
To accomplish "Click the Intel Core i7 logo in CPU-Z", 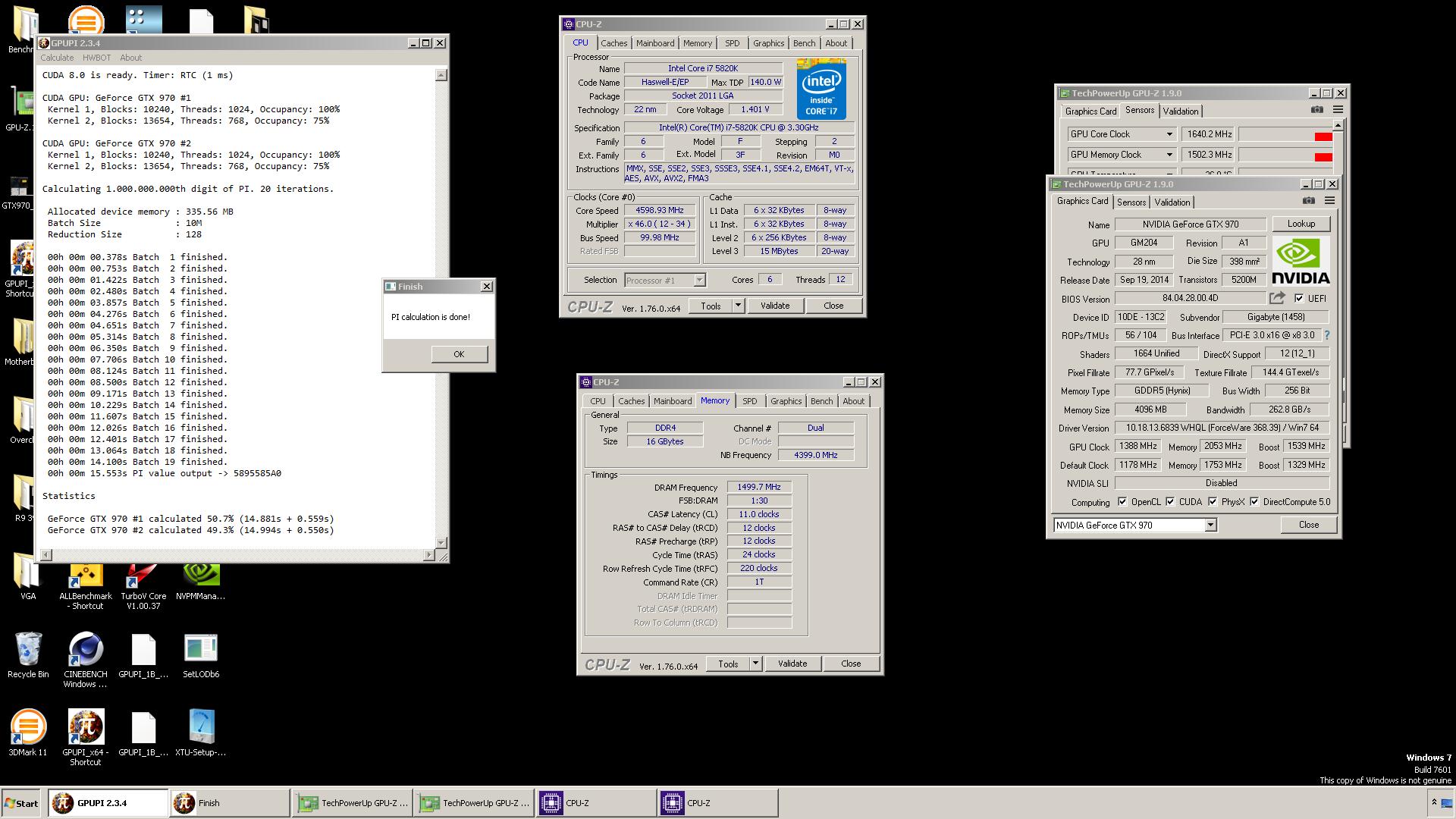I will [821, 89].
